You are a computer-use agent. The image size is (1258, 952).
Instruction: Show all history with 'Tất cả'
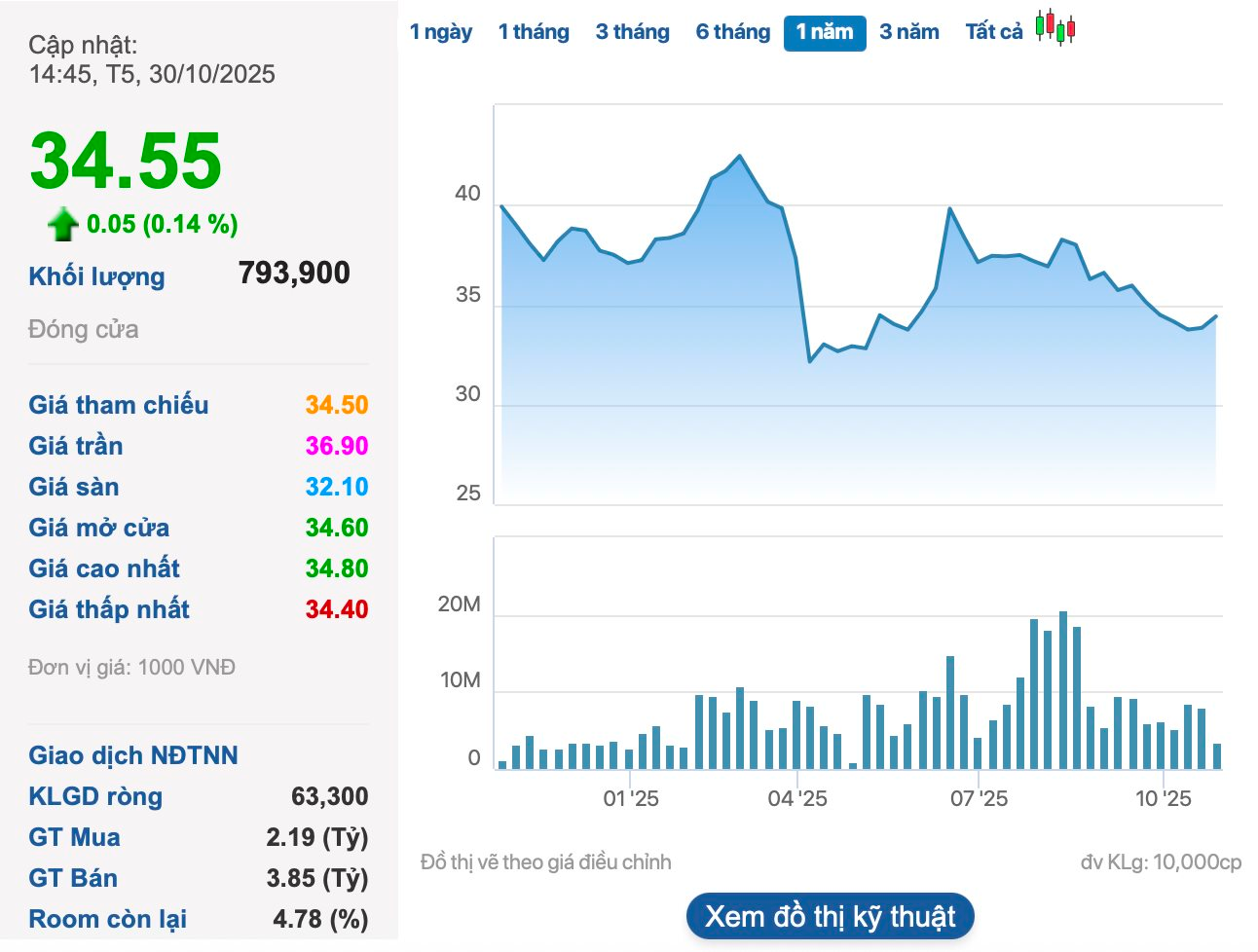point(994,32)
